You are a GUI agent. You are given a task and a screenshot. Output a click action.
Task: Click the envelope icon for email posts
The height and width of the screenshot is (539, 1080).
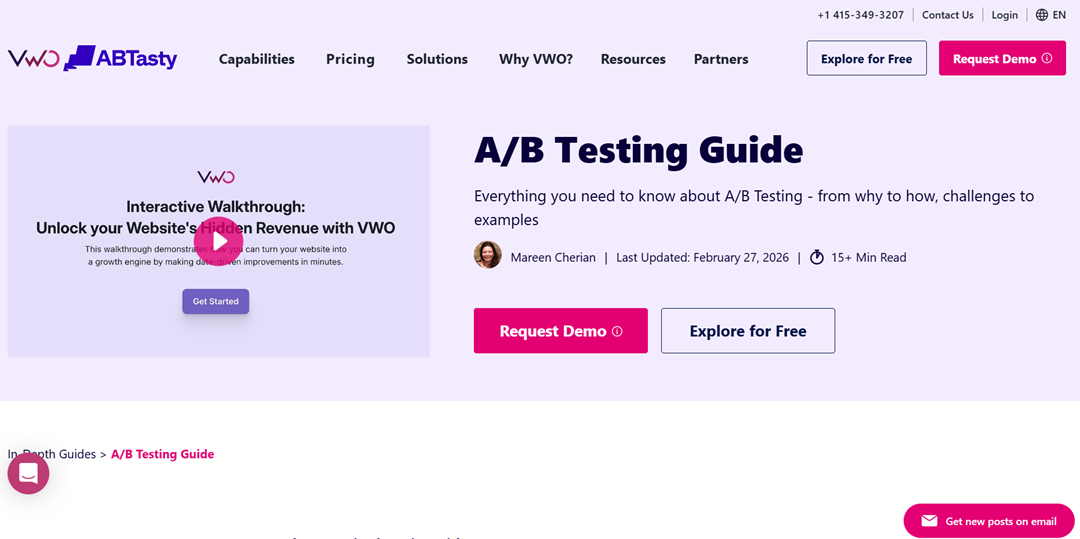point(929,521)
